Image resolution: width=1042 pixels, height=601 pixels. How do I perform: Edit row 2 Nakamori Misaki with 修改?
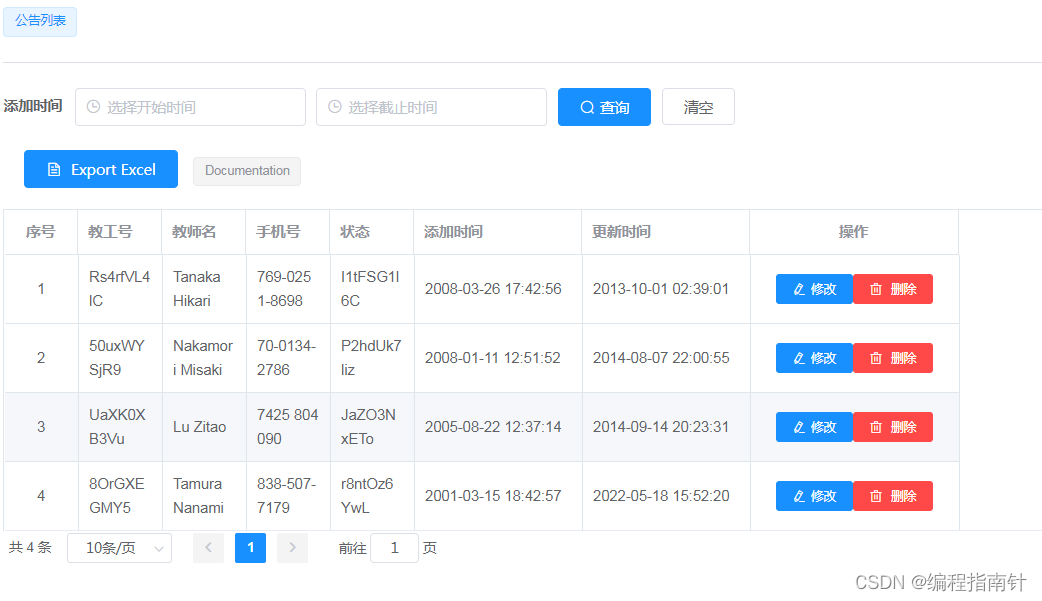[815, 358]
